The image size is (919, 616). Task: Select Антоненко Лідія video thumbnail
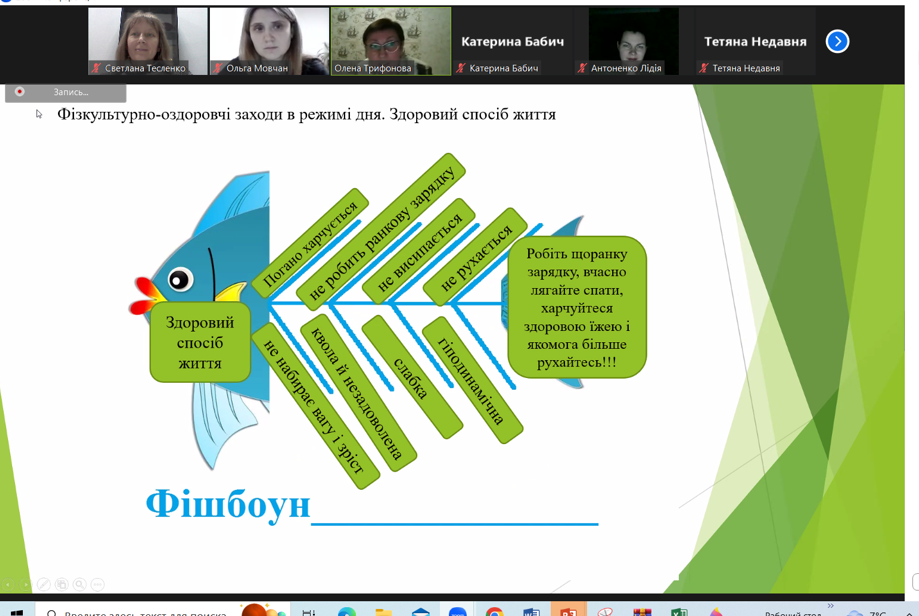pyautogui.click(x=633, y=42)
